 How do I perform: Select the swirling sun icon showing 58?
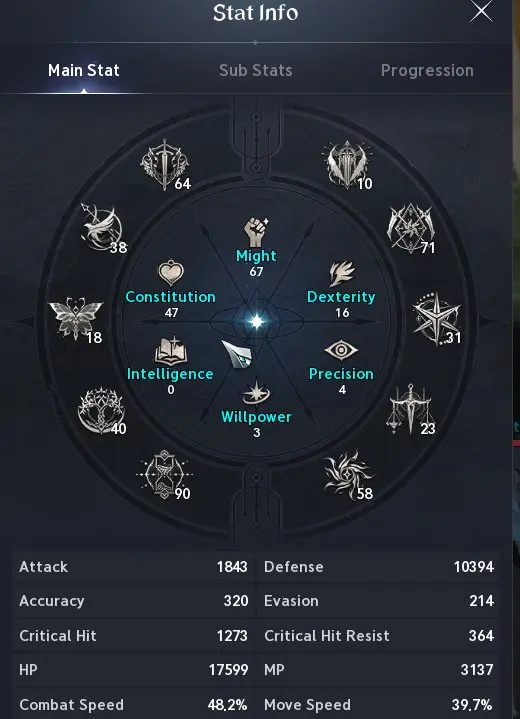tap(349, 474)
